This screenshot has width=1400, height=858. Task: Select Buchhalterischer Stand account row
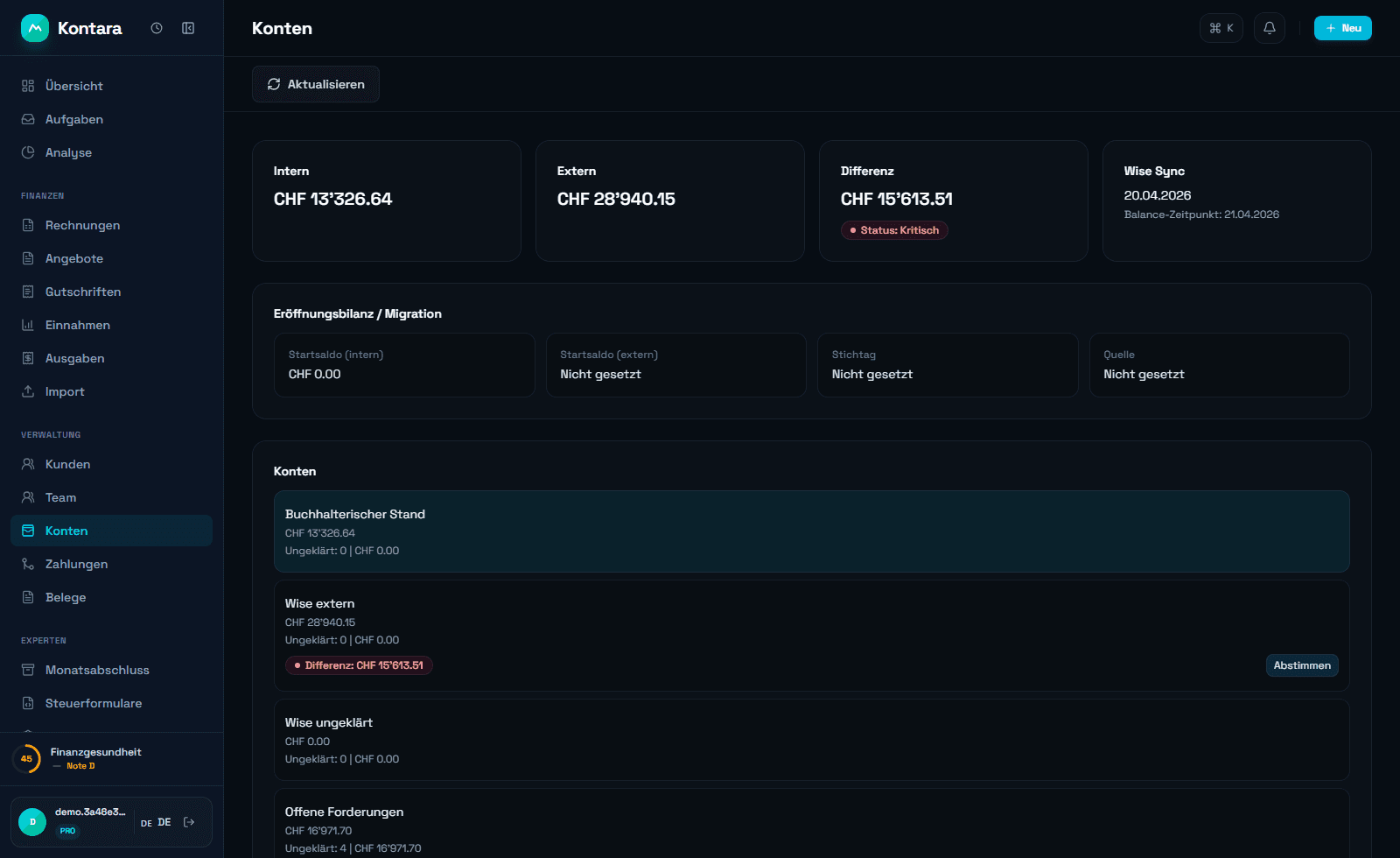[811, 531]
